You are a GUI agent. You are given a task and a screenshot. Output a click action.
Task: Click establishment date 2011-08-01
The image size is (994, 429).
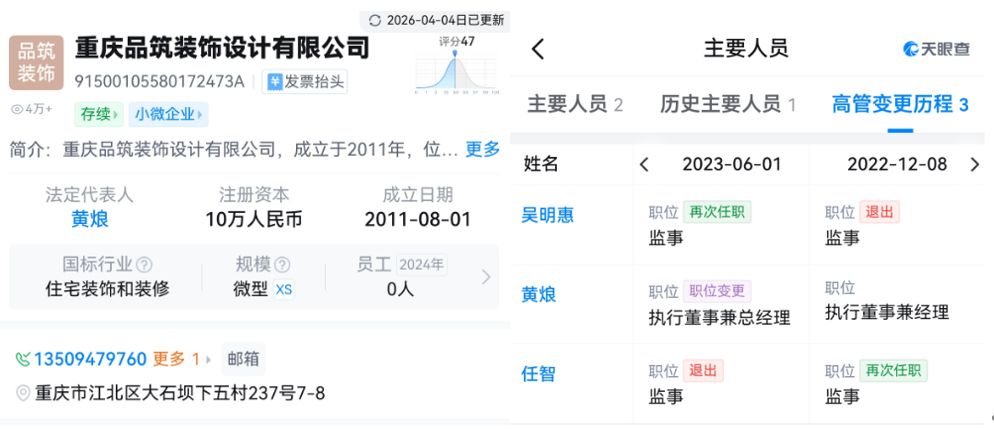coord(418,219)
